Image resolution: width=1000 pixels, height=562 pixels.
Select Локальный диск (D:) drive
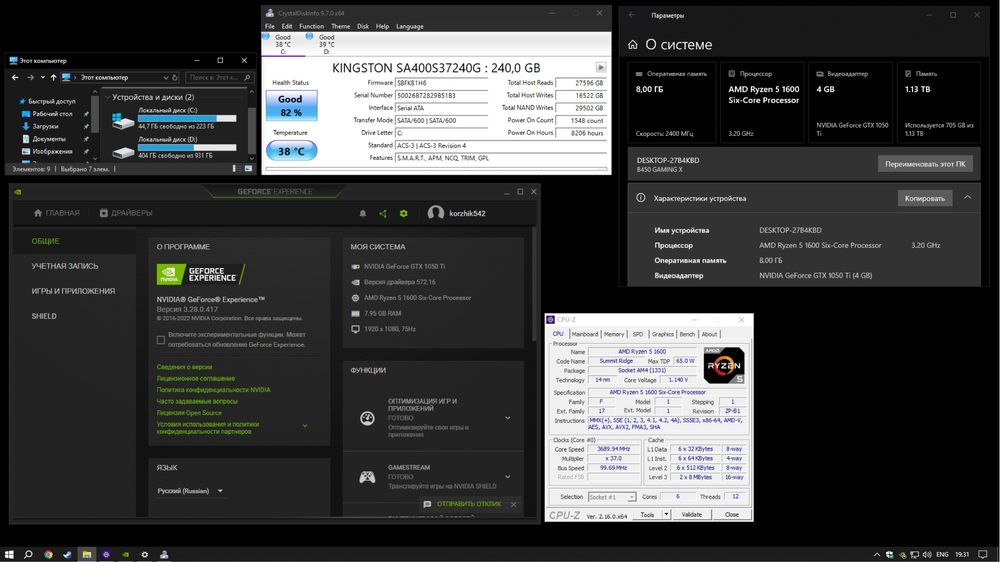(174, 147)
